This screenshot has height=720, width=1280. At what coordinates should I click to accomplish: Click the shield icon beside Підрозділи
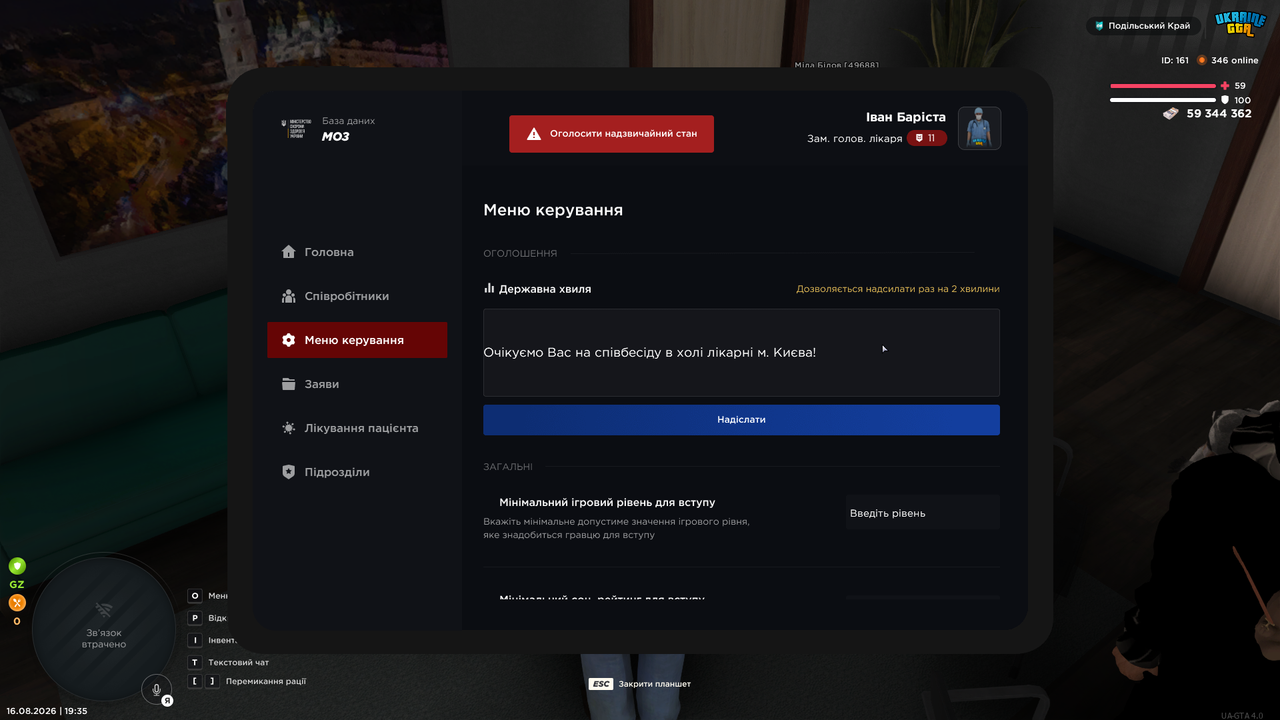(289, 472)
